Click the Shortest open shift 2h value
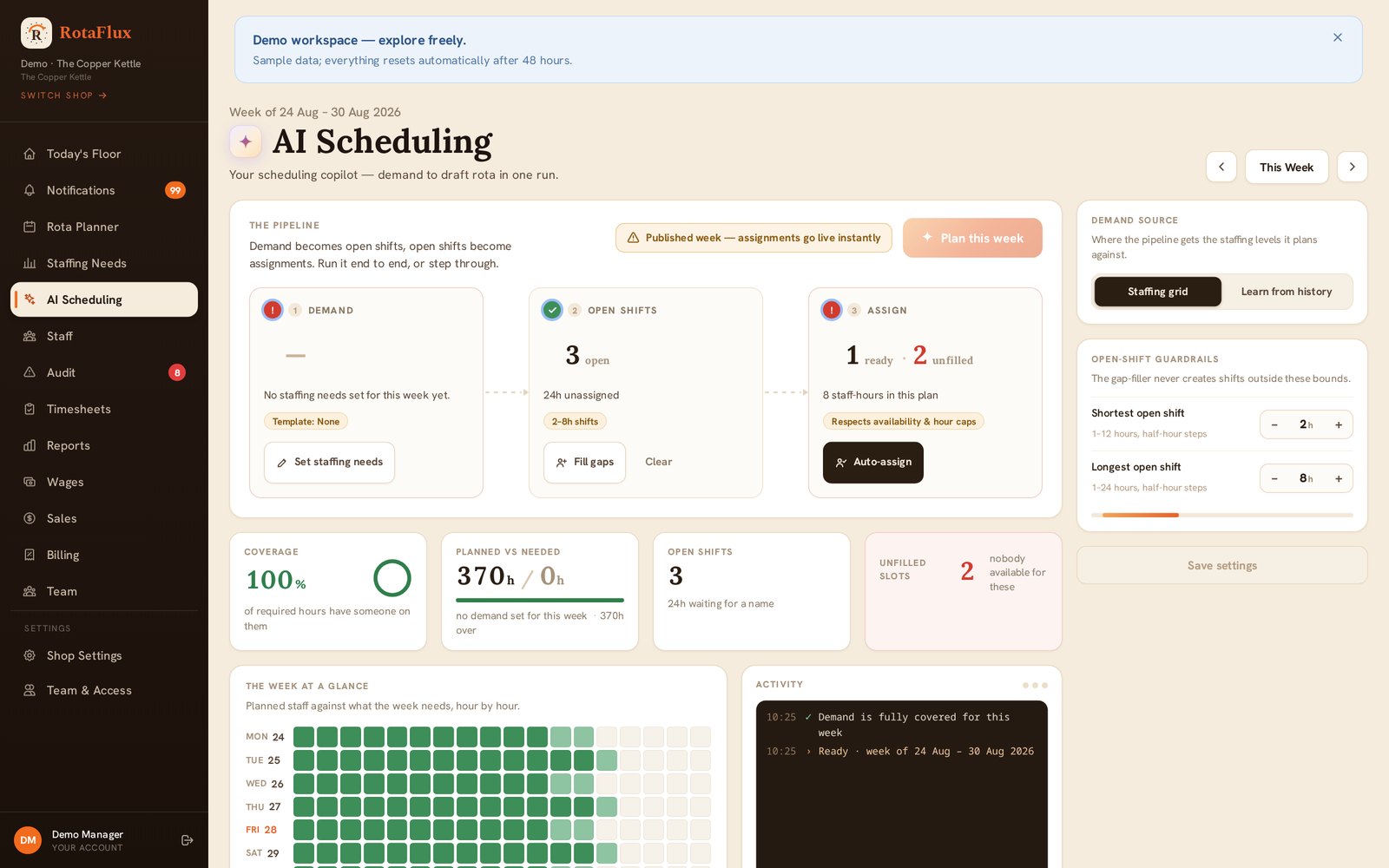Image resolution: width=1389 pixels, height=868 pixels. (1307, 424)
